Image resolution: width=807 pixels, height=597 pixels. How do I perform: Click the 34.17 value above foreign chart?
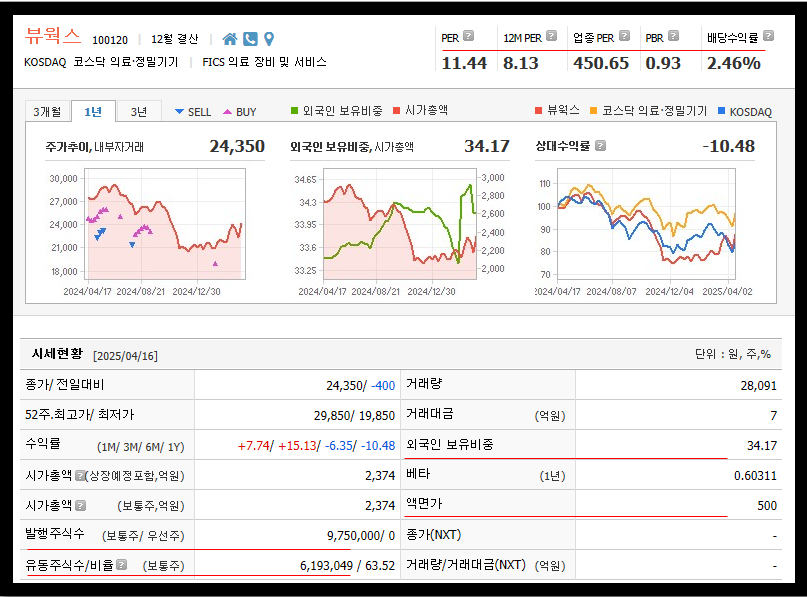click(486, 146)
